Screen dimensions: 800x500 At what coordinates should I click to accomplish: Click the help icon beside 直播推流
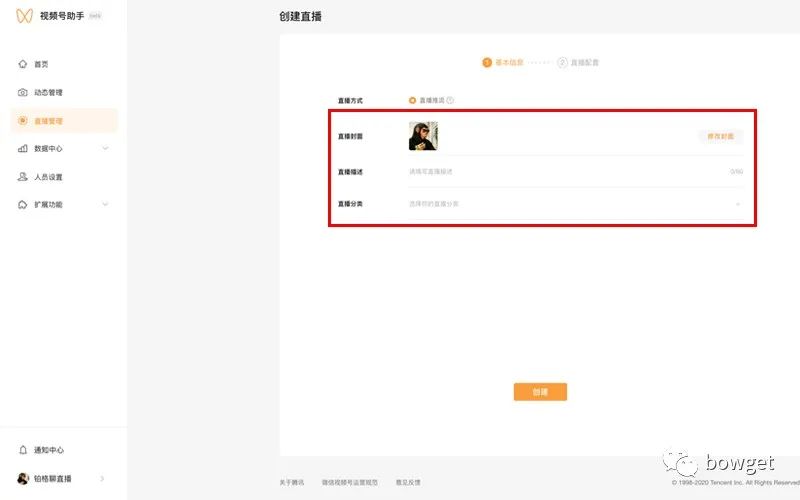(x=450, y=101)
